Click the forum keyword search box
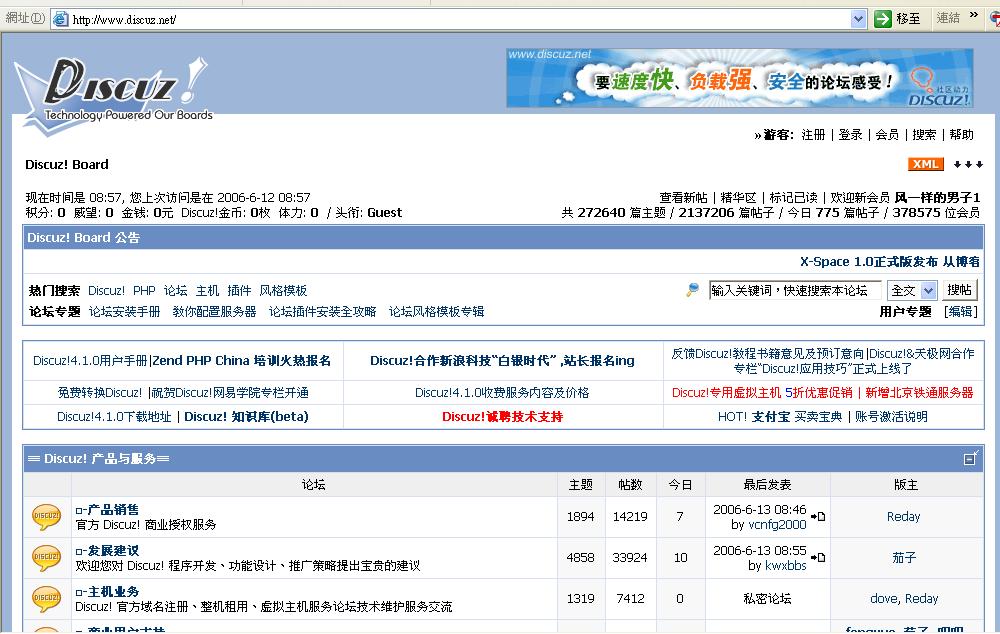Screen dimensions: 1000x634 click(795, 291)
